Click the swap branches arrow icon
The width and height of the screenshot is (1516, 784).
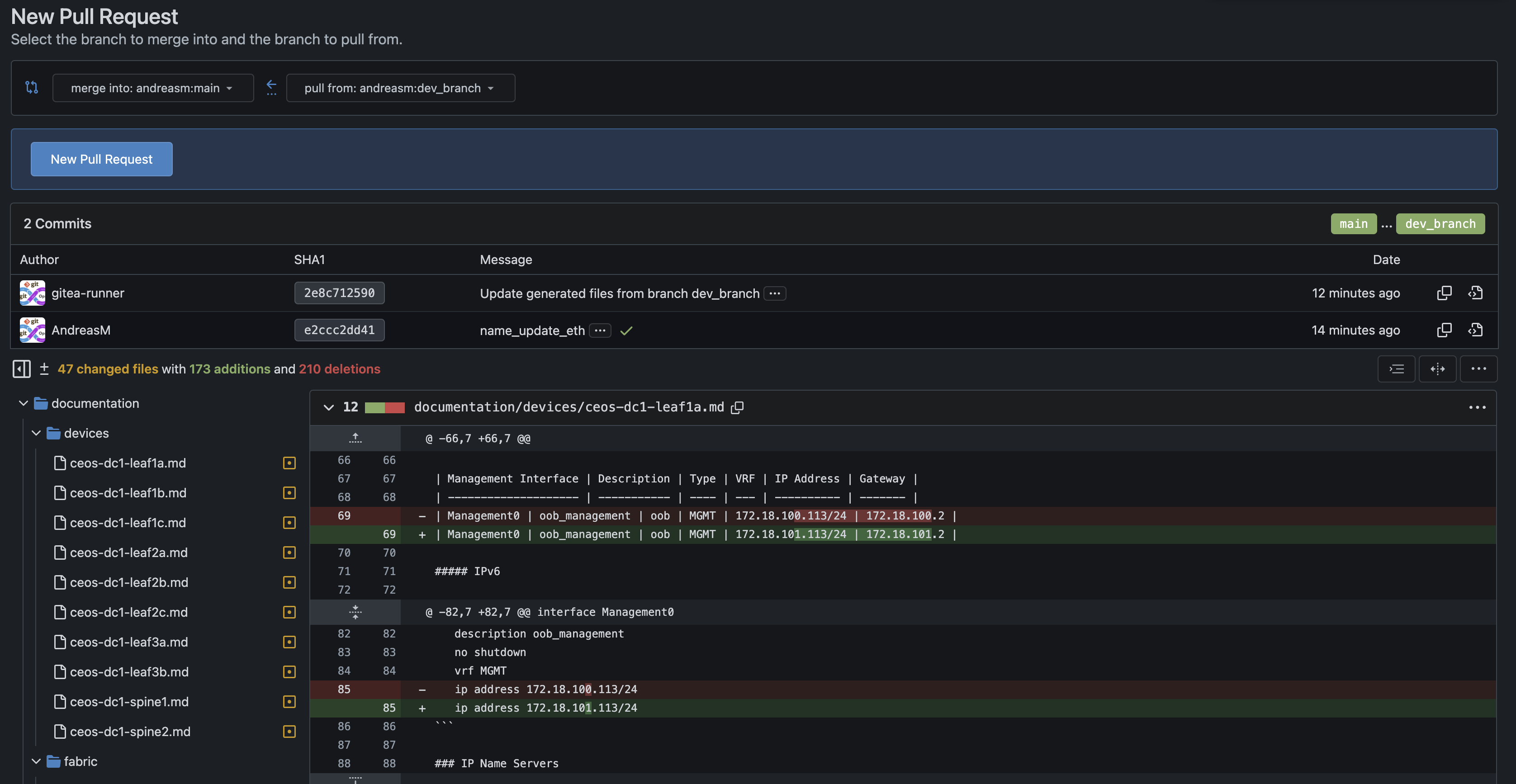(271, 88)
